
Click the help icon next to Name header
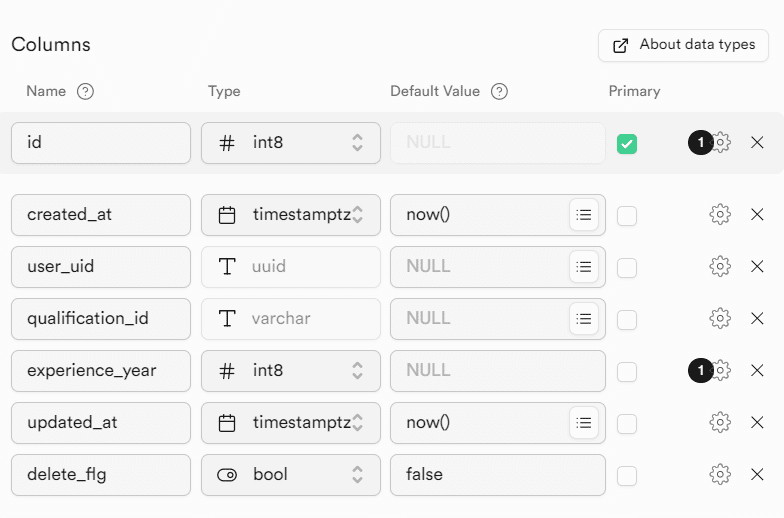point(86,91)
